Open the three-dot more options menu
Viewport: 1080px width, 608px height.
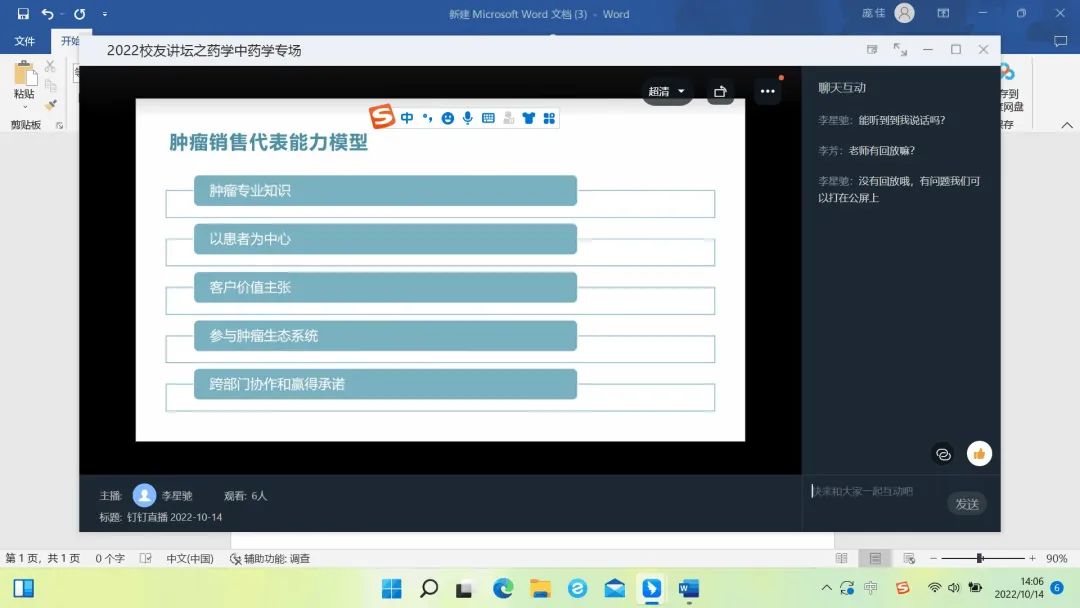pyautogui.click(x=767, y=91)
